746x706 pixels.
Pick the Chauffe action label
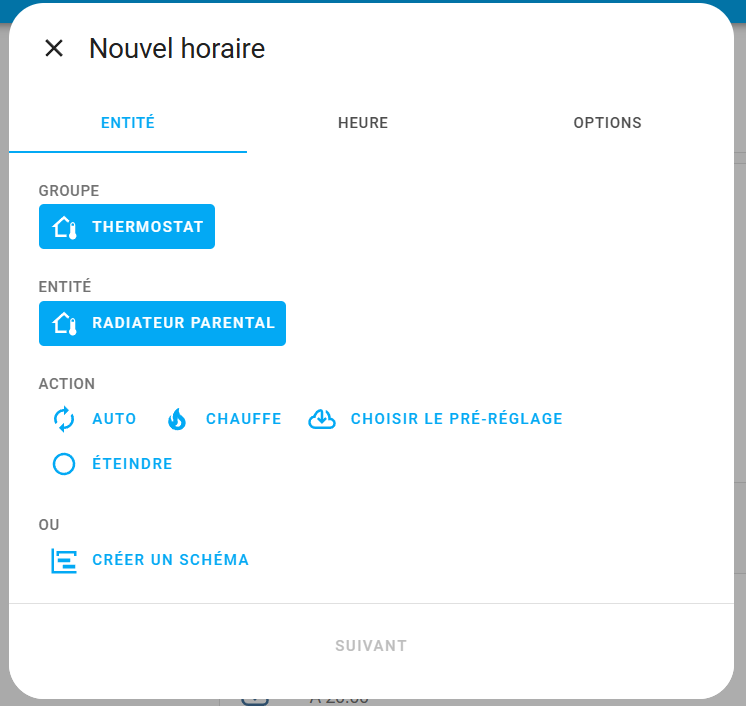tap(243, 419)
